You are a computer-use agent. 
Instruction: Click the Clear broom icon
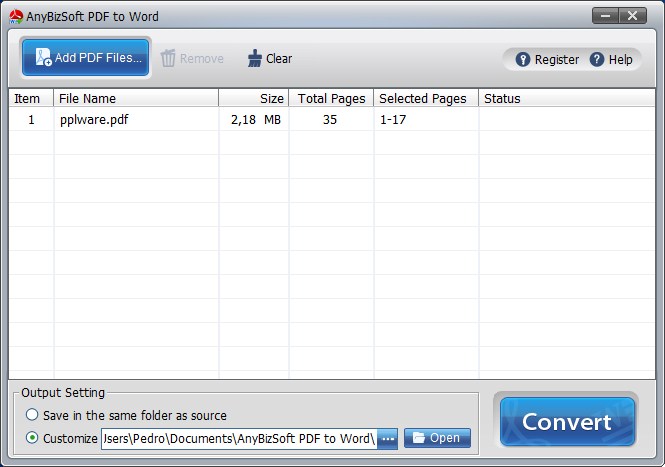(x=254, y=58)
